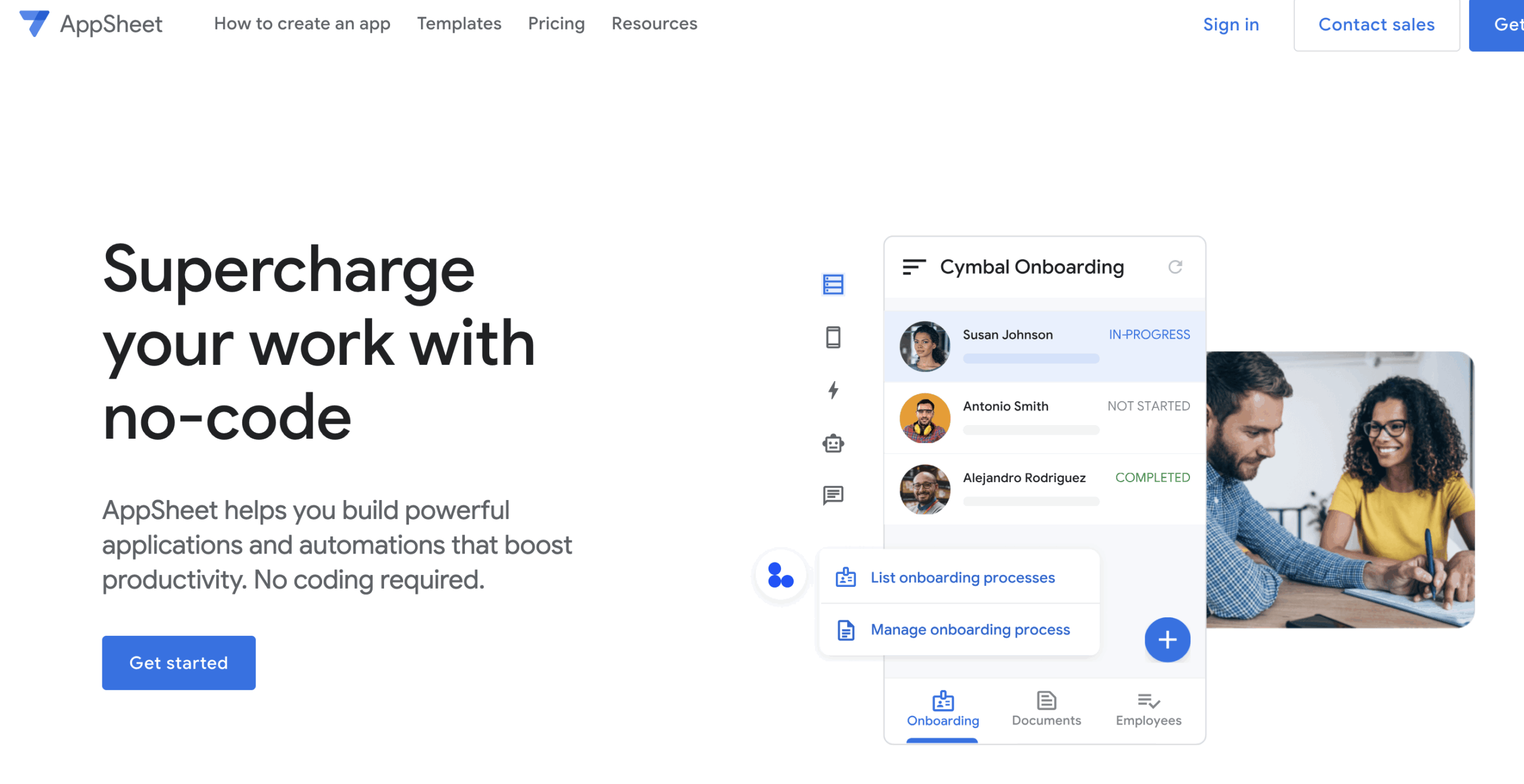Screen dimensions: 1524x784
Task: Select Antonio Smith's avatar
Action: [925, 418]
